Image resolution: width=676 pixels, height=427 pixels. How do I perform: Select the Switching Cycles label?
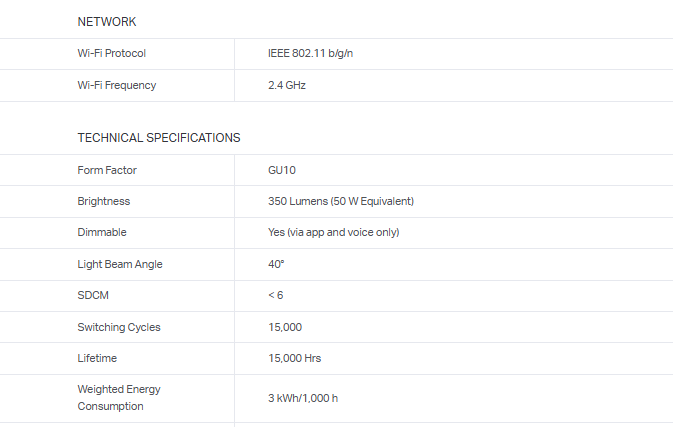click(119, 327)
